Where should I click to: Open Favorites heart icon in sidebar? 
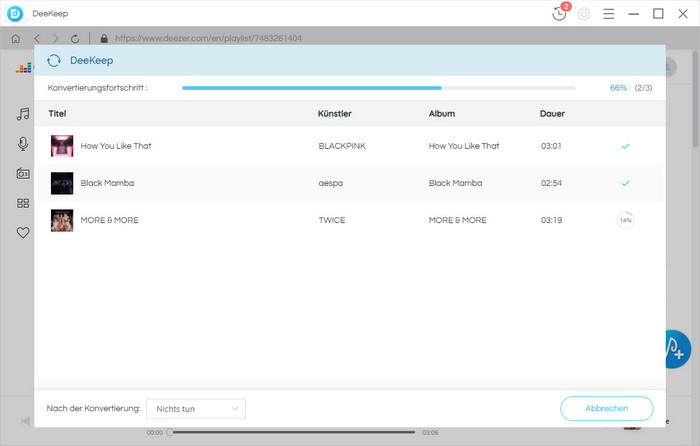click(x=23, y=232)
